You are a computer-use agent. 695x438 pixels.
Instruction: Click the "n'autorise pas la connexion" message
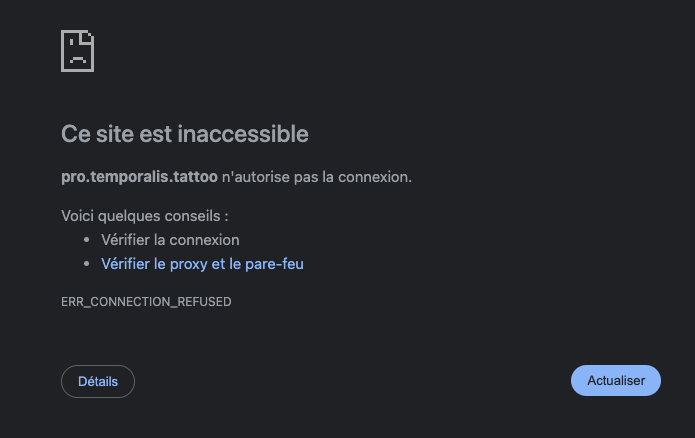(x=316, y=177)
